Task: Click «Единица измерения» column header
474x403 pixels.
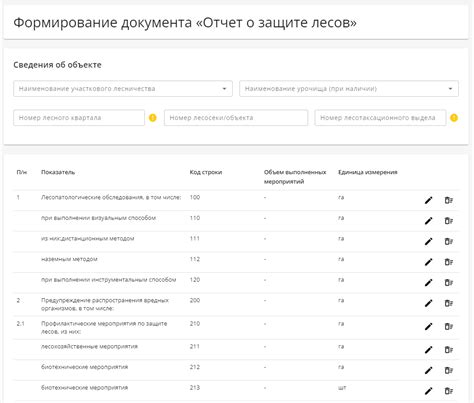Action: (368, 172)
